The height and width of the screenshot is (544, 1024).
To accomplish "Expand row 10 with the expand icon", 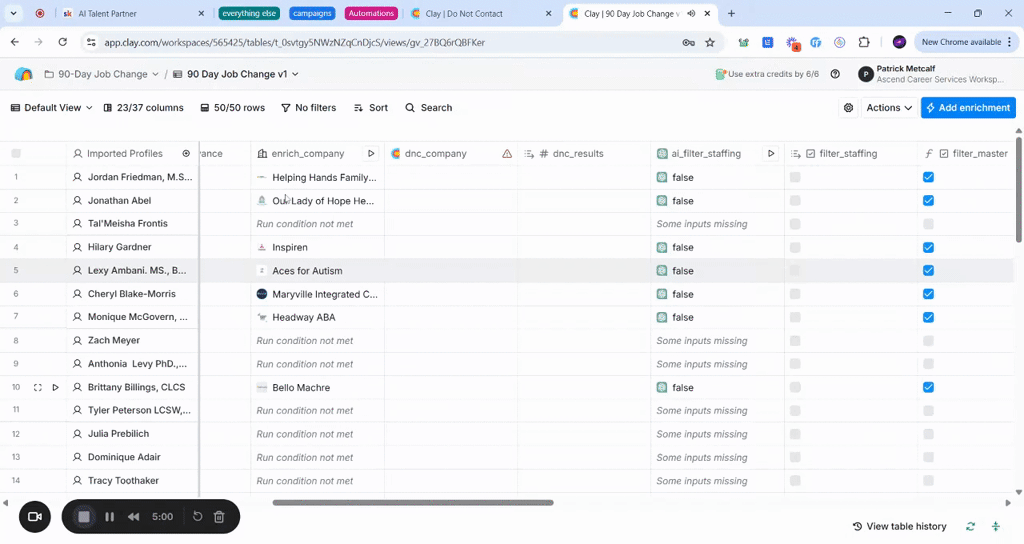I will pyautogui.click(x=38, y=388).
